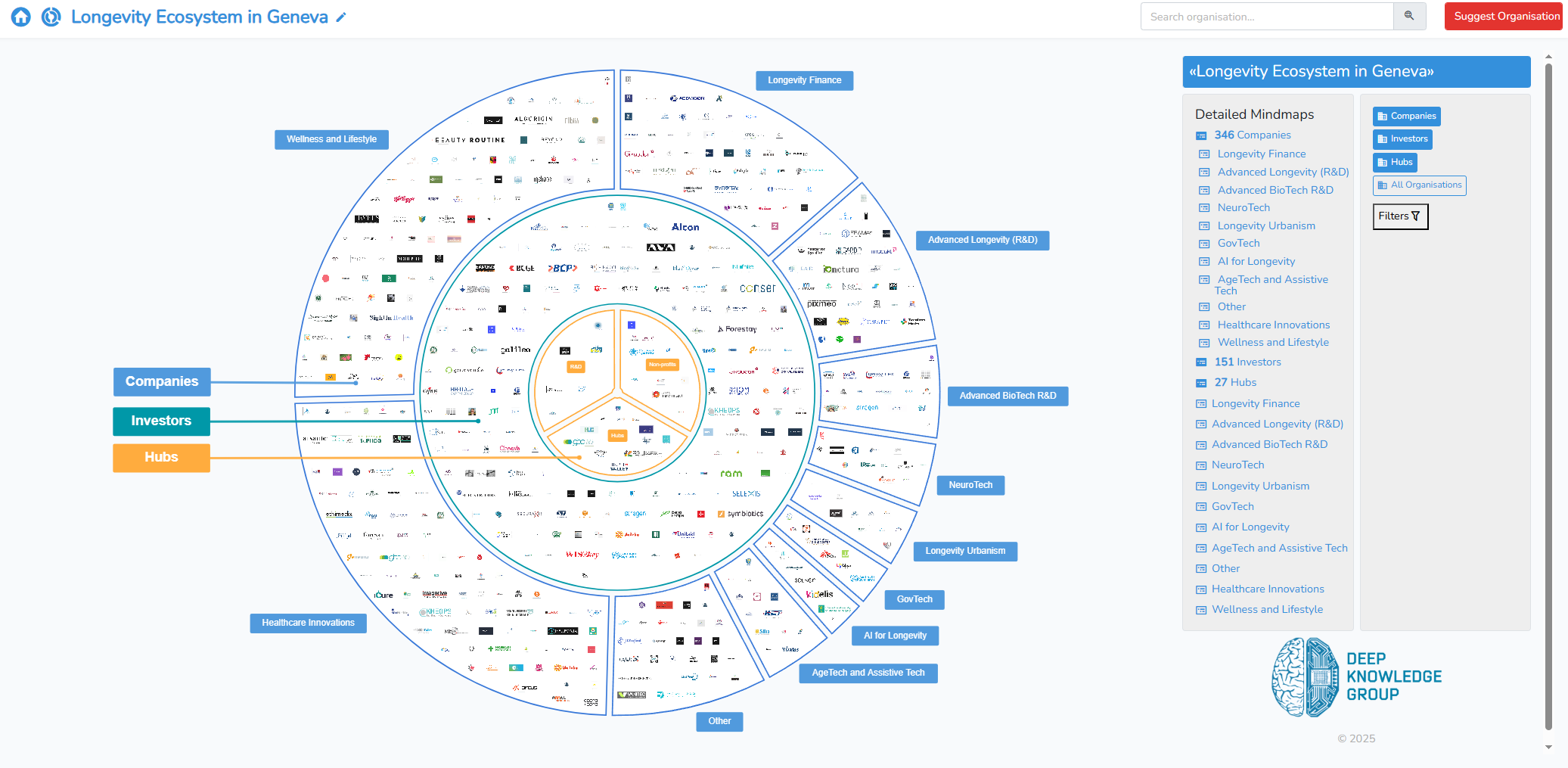Click the Deep Knowledge Group logo
Viewport: 1568px width, 768px height.
pos(1356,676)
